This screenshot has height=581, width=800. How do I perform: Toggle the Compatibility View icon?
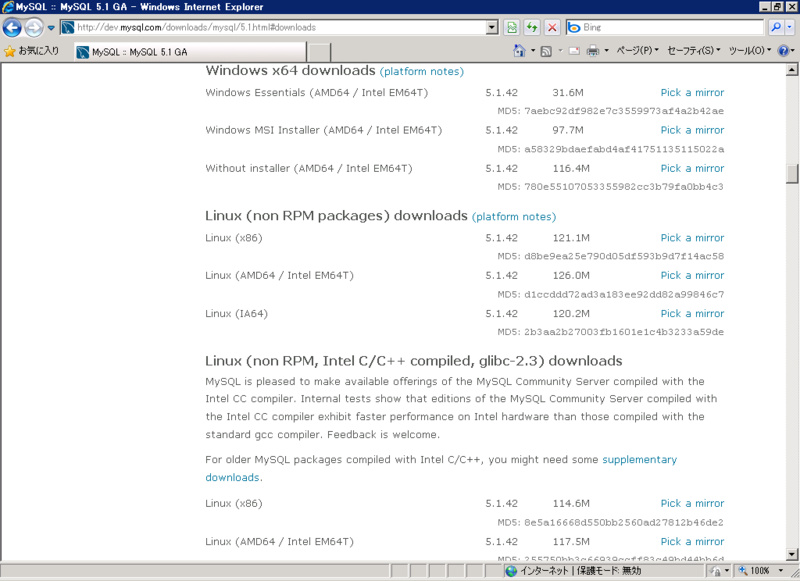point(512,28)
